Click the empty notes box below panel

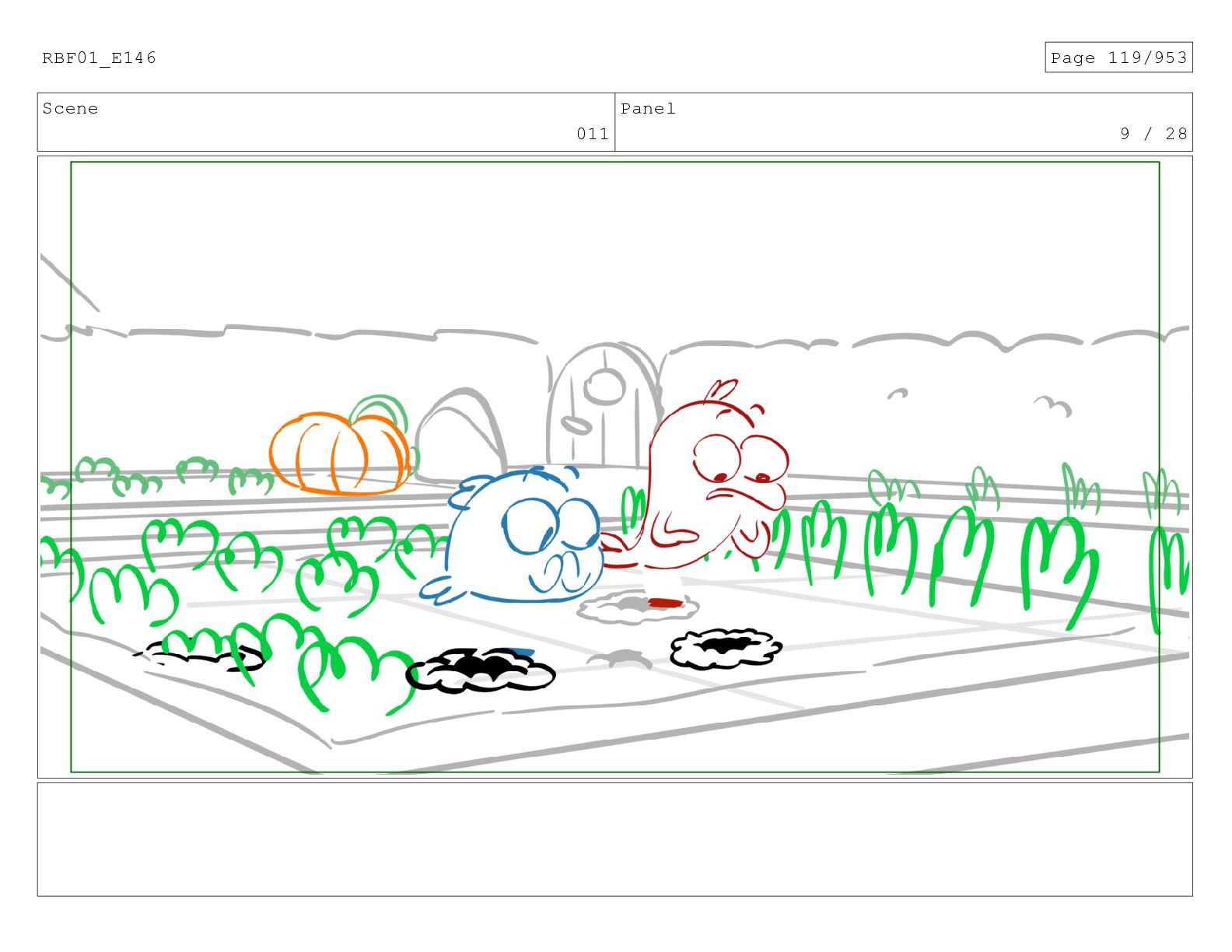[615, 839]
